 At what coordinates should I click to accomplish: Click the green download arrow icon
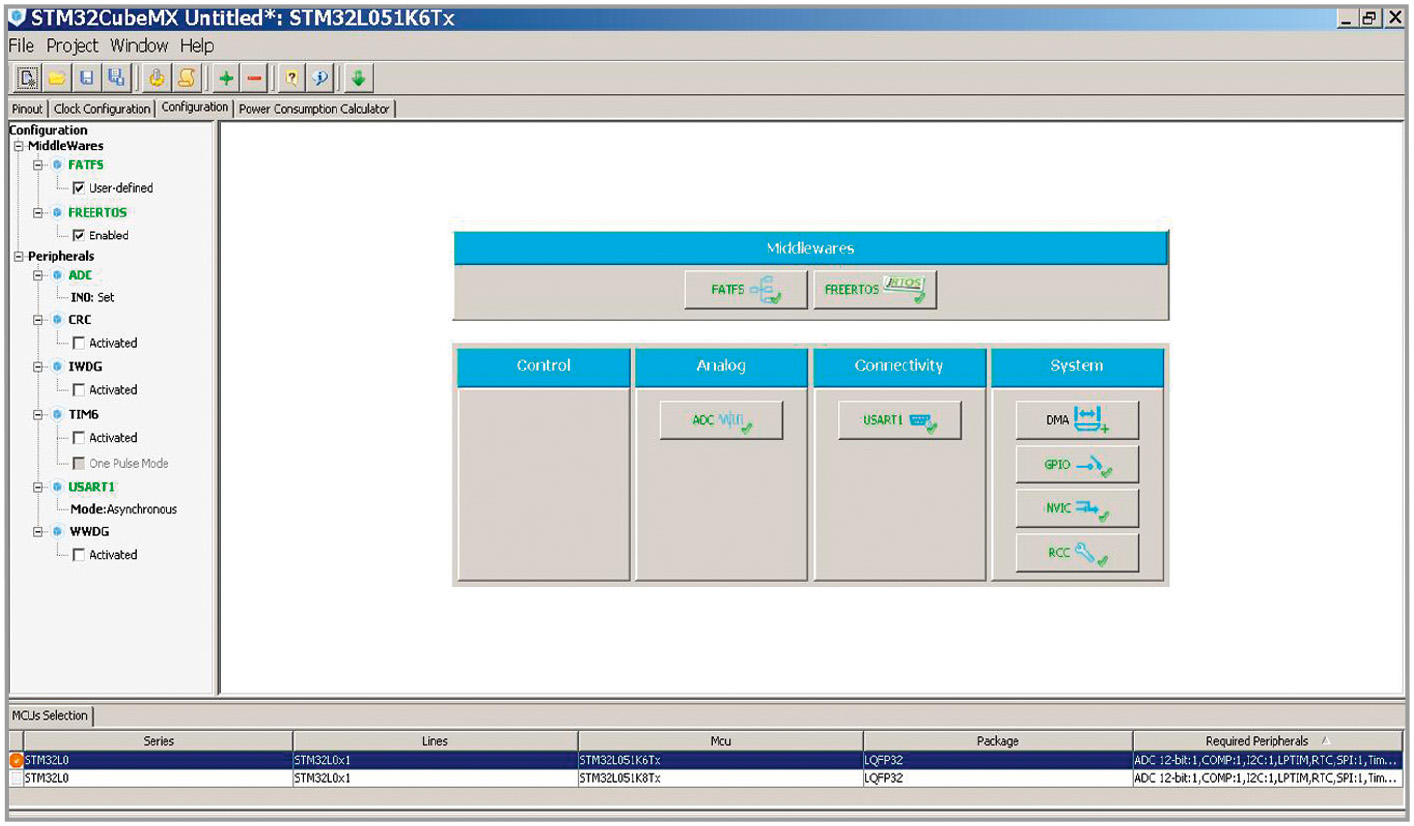[359, 78]
